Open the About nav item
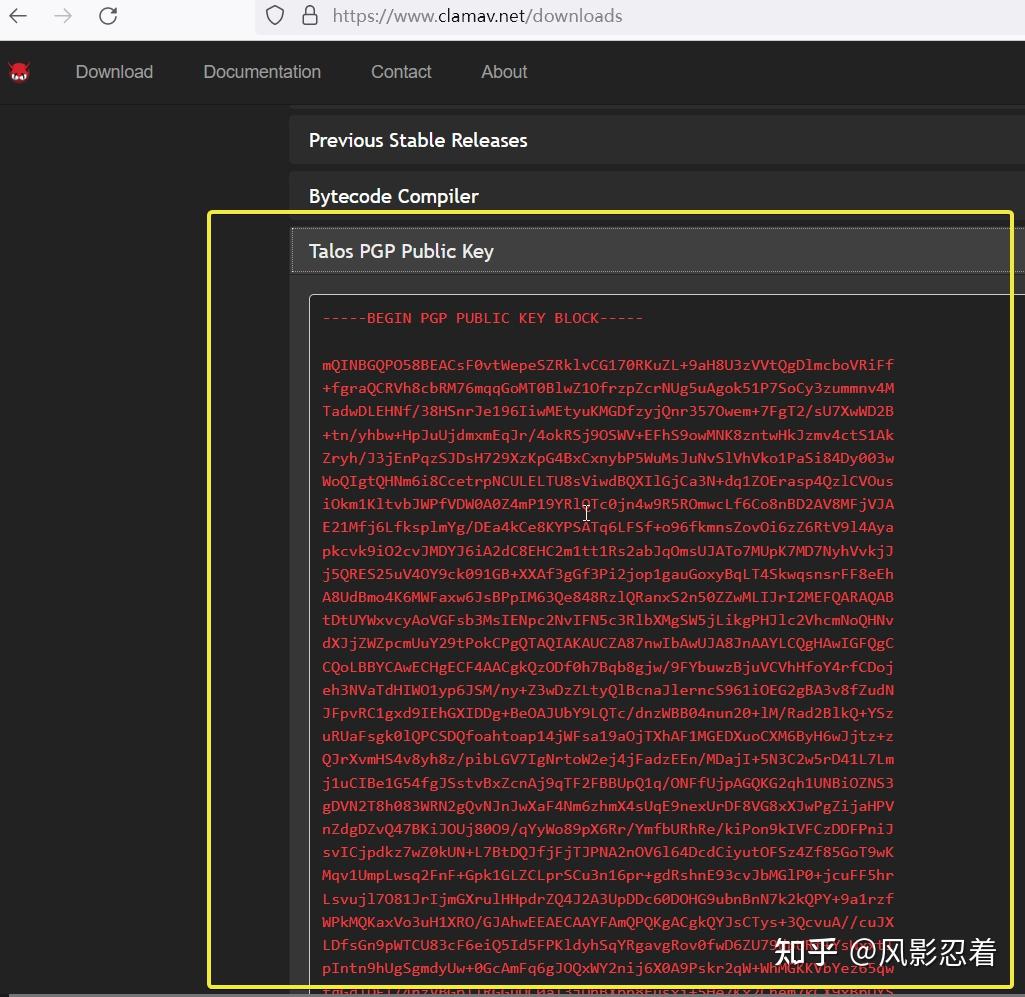Image resolution: width=1025 pixels, height=997 pixels. click(x=504, y=72)
